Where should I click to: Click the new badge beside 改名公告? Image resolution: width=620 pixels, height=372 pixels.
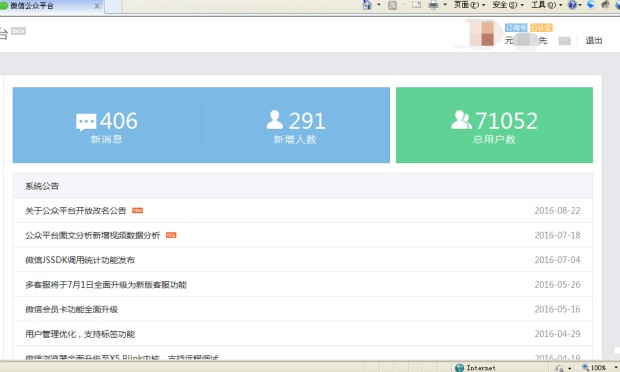pyautogui.click(x=137, y=211)
